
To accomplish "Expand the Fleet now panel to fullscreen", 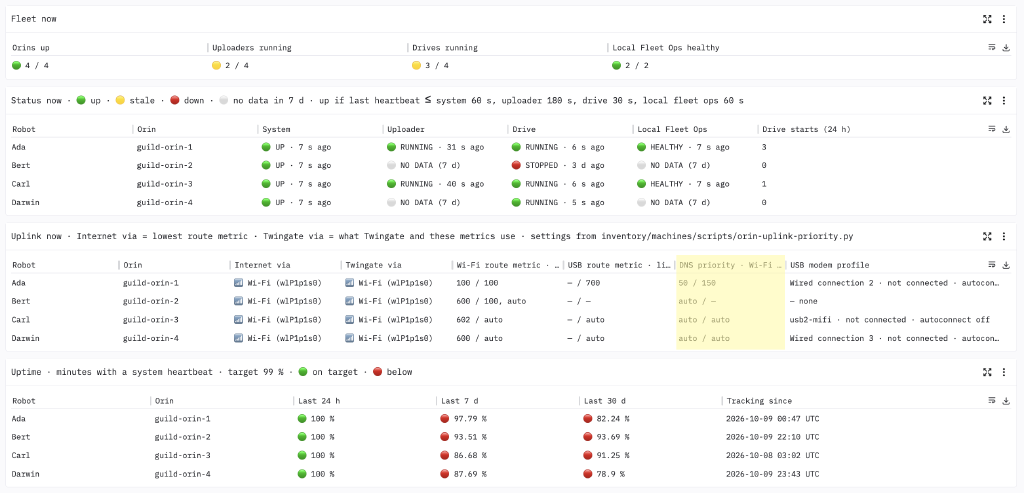I will [987, 19].
